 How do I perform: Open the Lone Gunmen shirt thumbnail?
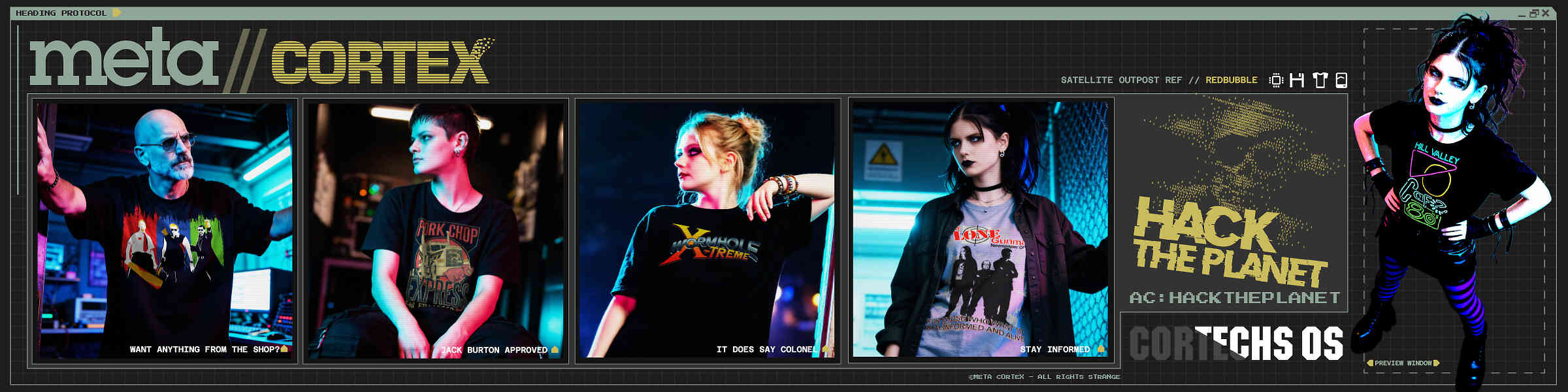(x=981, y=230)
